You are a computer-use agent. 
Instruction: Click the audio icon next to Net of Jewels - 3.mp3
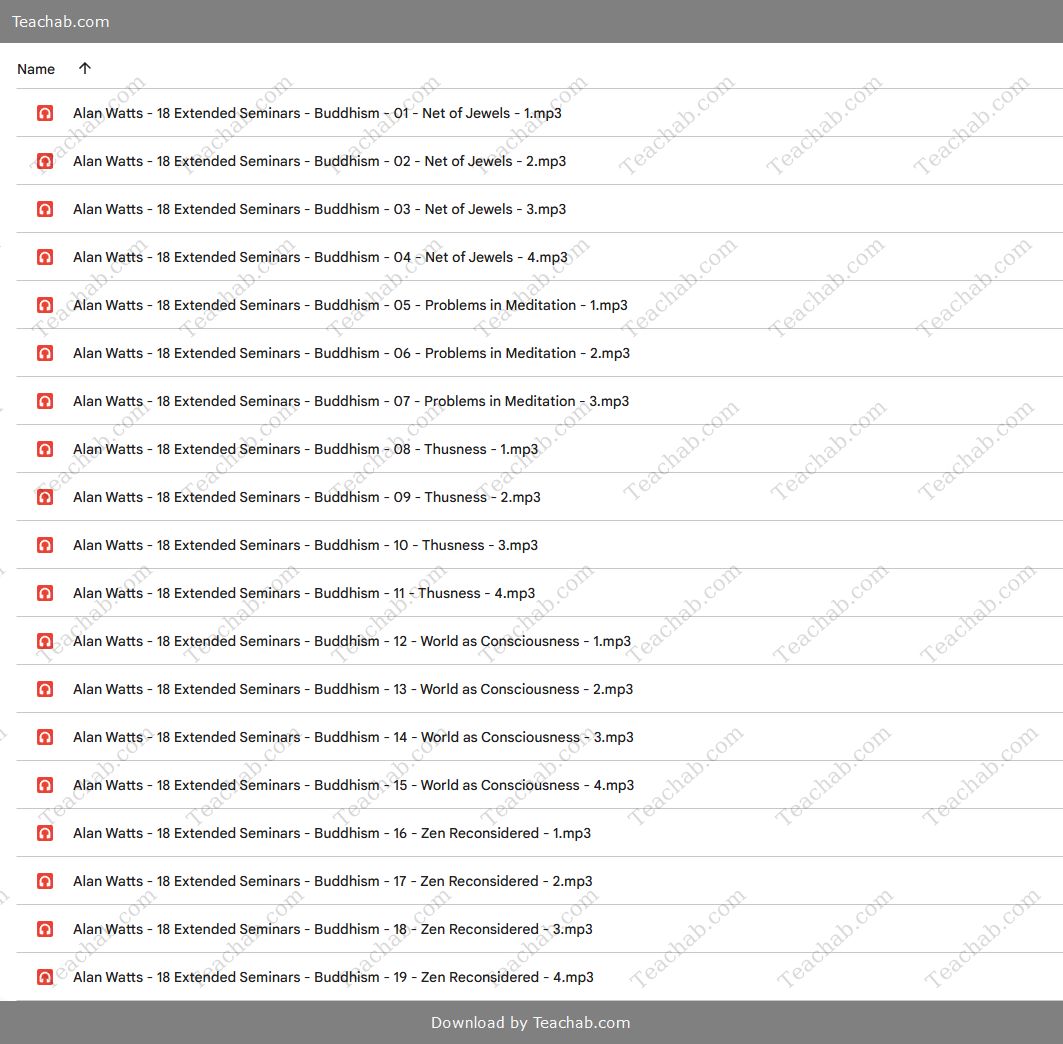pyautogui.click(x=45, y=209)
